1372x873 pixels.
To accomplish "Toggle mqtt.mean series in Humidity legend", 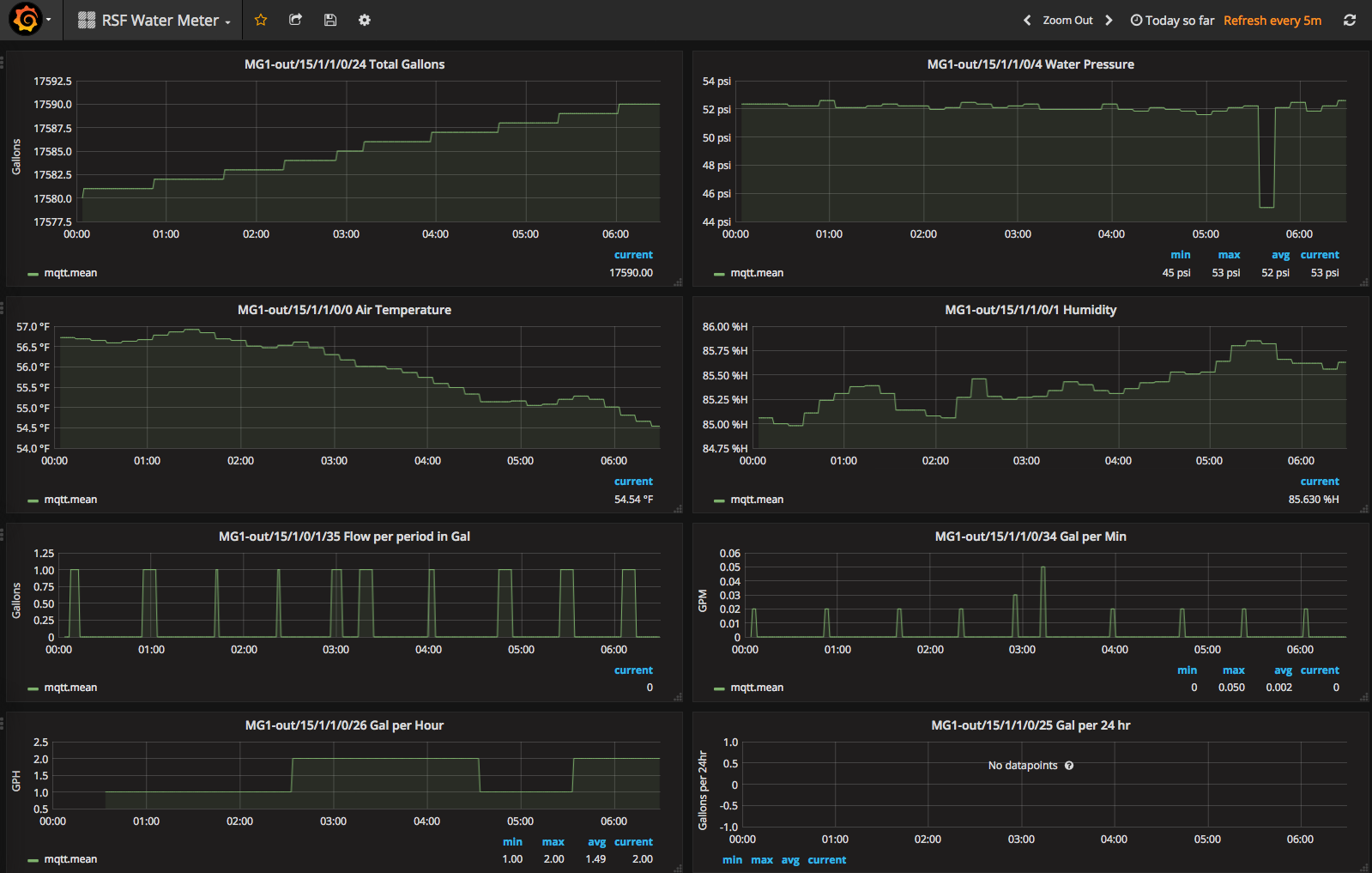I will click(757, 500).
